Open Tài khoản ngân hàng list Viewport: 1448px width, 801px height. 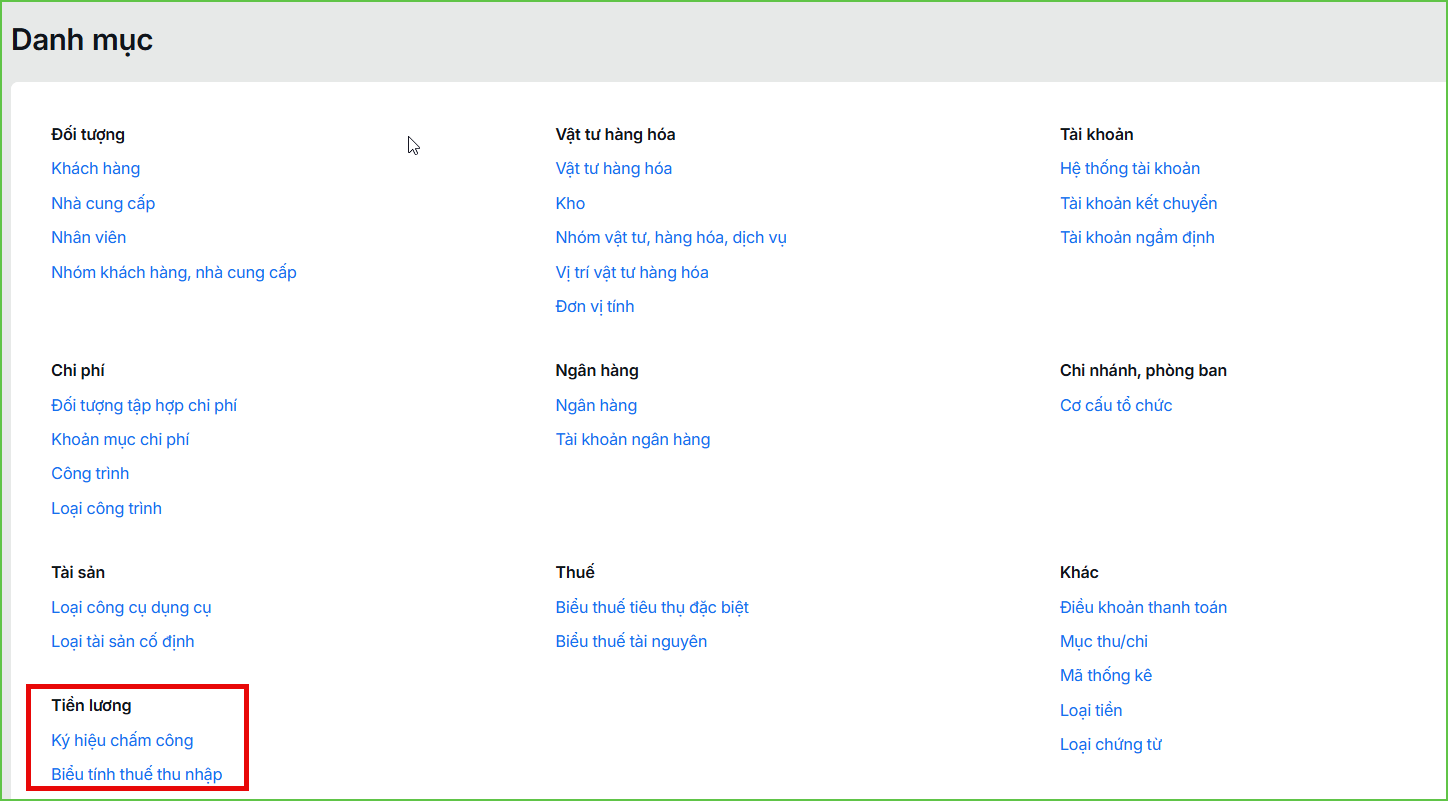coord(633,439)
